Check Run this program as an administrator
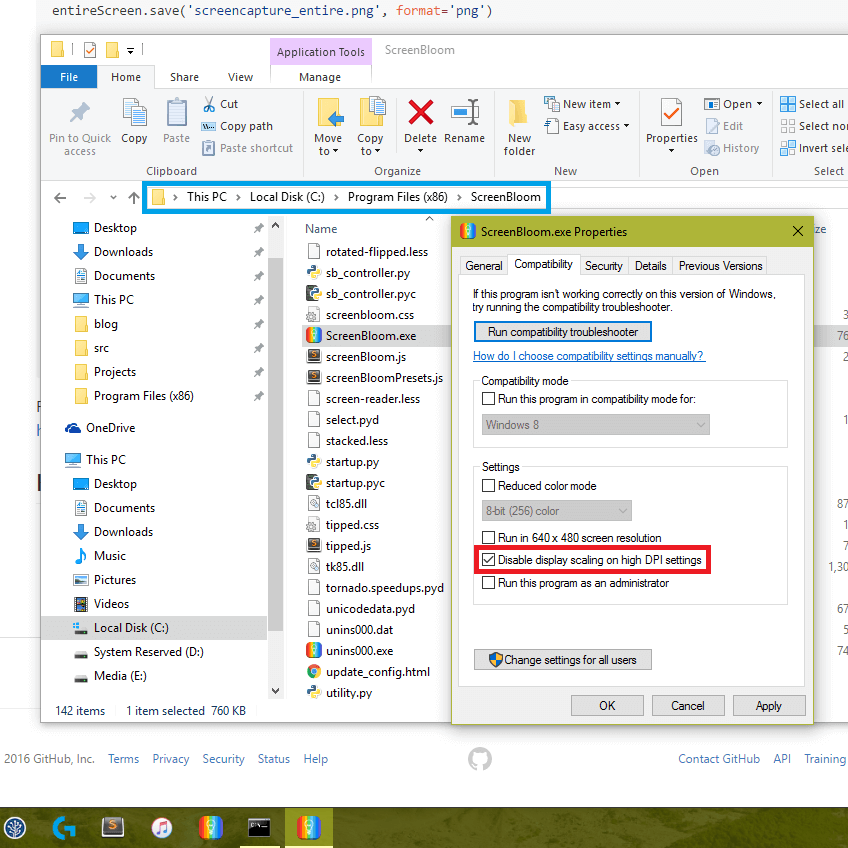Image resolution: width=848 pixels, height=848 pixels. (x=488, y=583)
